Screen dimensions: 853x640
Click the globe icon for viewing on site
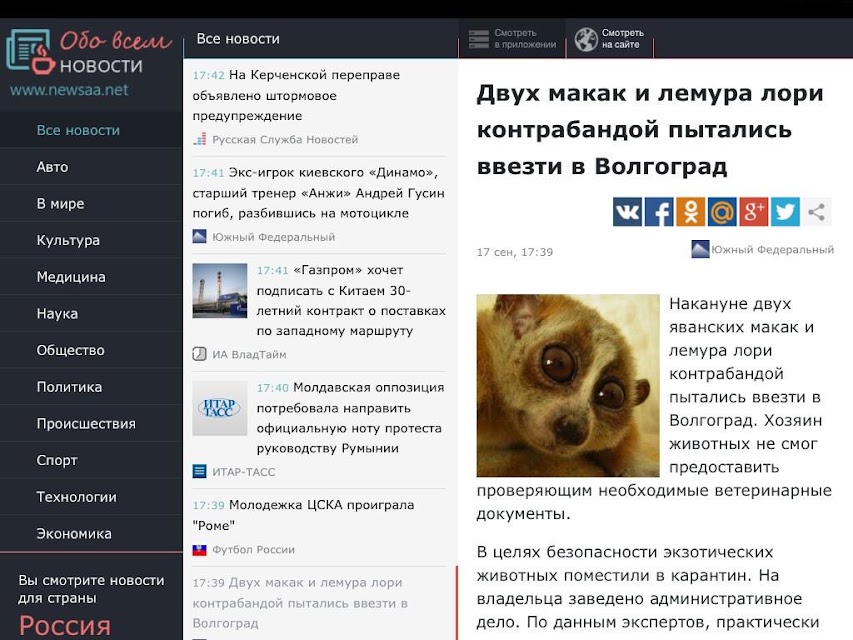click(586, 40)
